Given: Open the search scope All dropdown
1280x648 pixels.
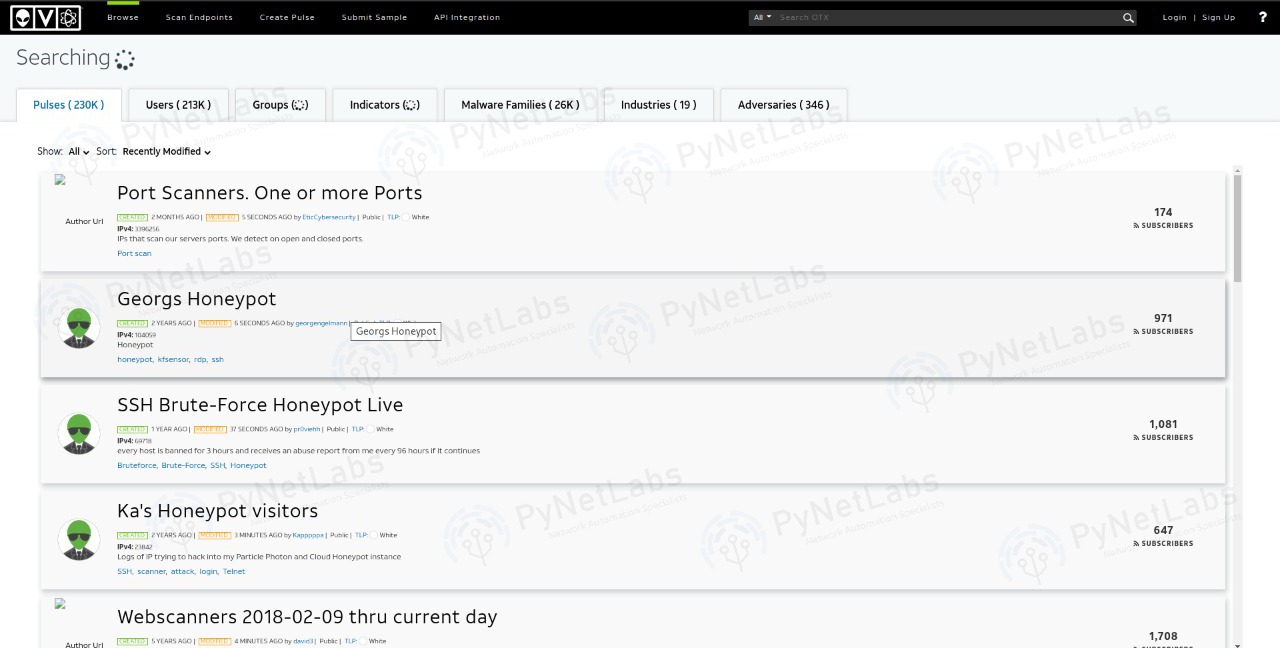Looking at the screenshot, I should [x=762, y=17].
